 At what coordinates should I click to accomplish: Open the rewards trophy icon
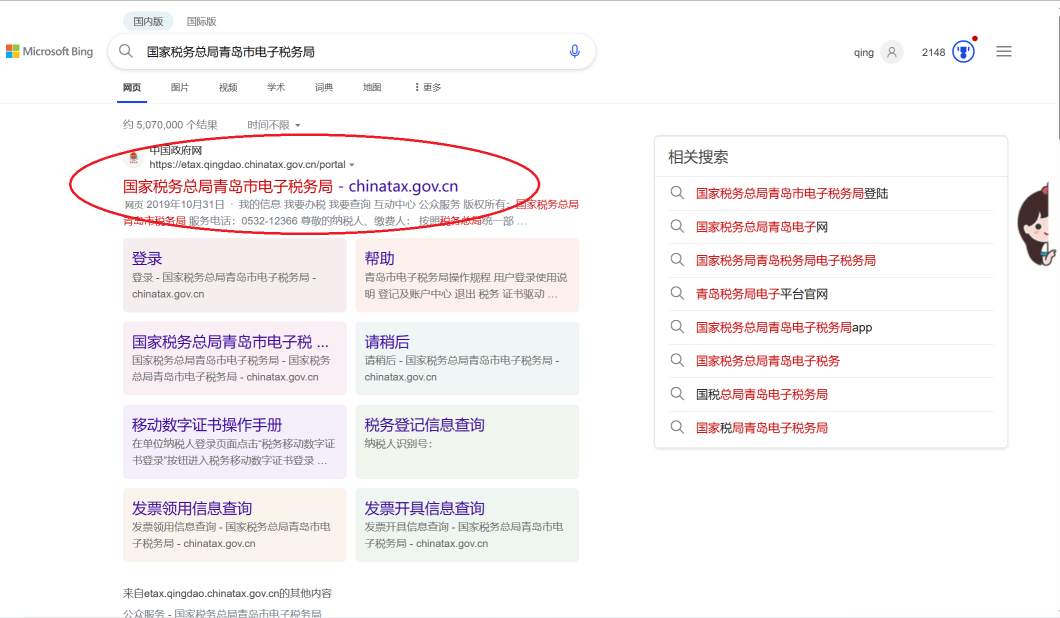(962, 52)
